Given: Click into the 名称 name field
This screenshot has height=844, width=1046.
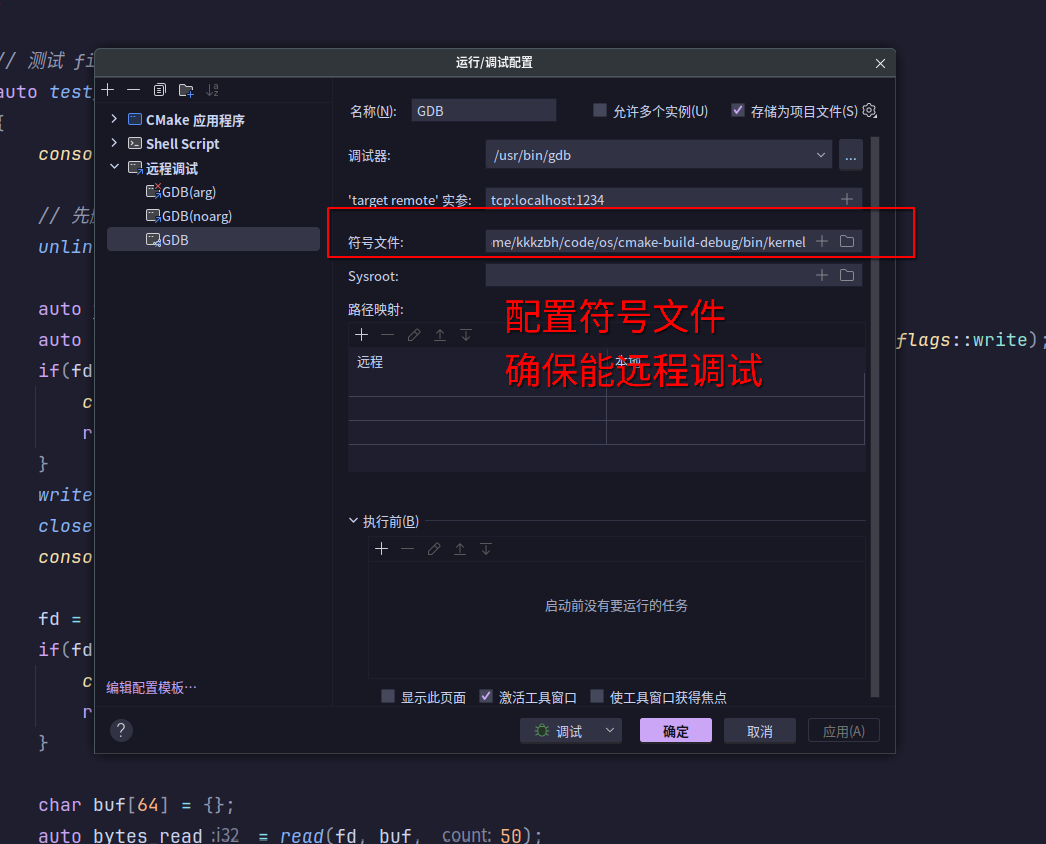Looking at the screenshot, I should tap(484, 111).
